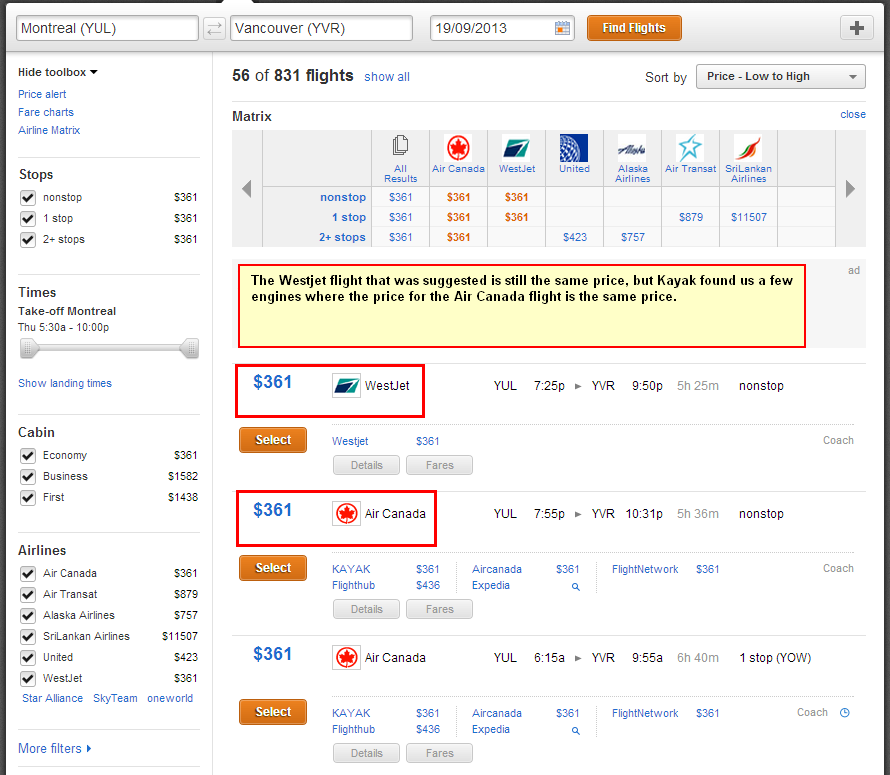Adjust the latest take-off time handle

tap(190, 348)
